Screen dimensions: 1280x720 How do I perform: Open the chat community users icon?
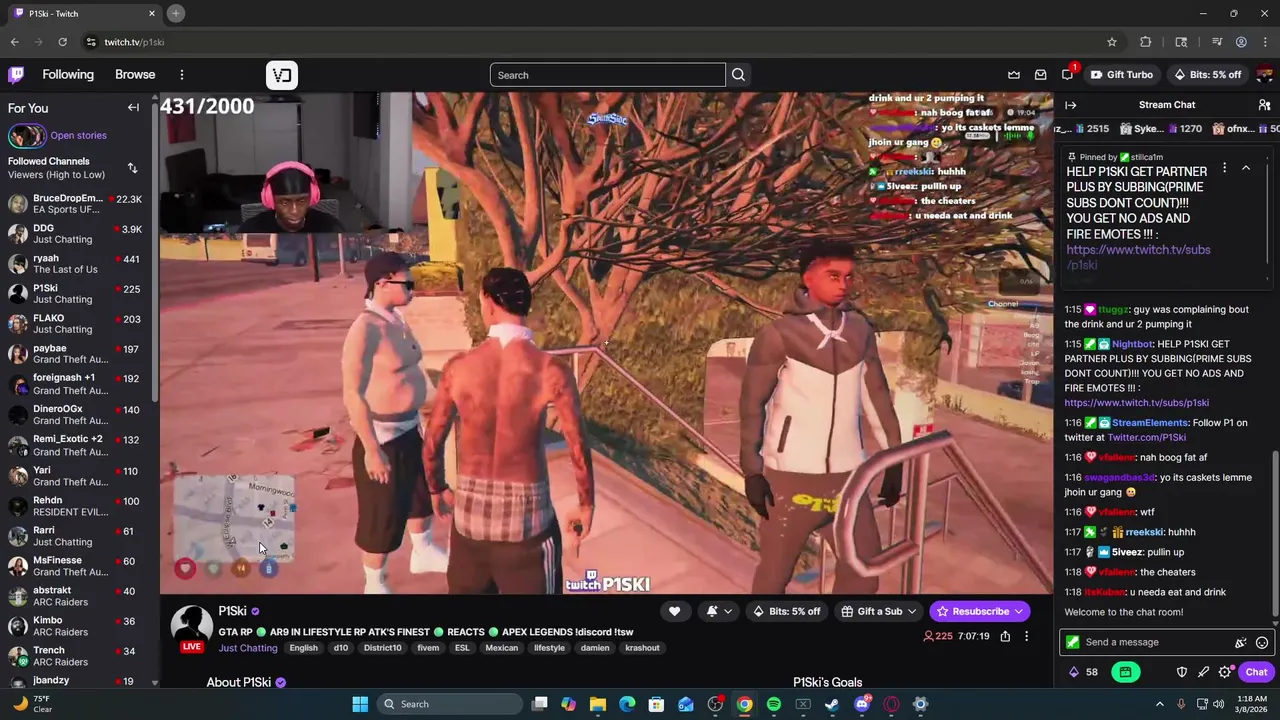pyautogui.click(x=1264, y=105)
